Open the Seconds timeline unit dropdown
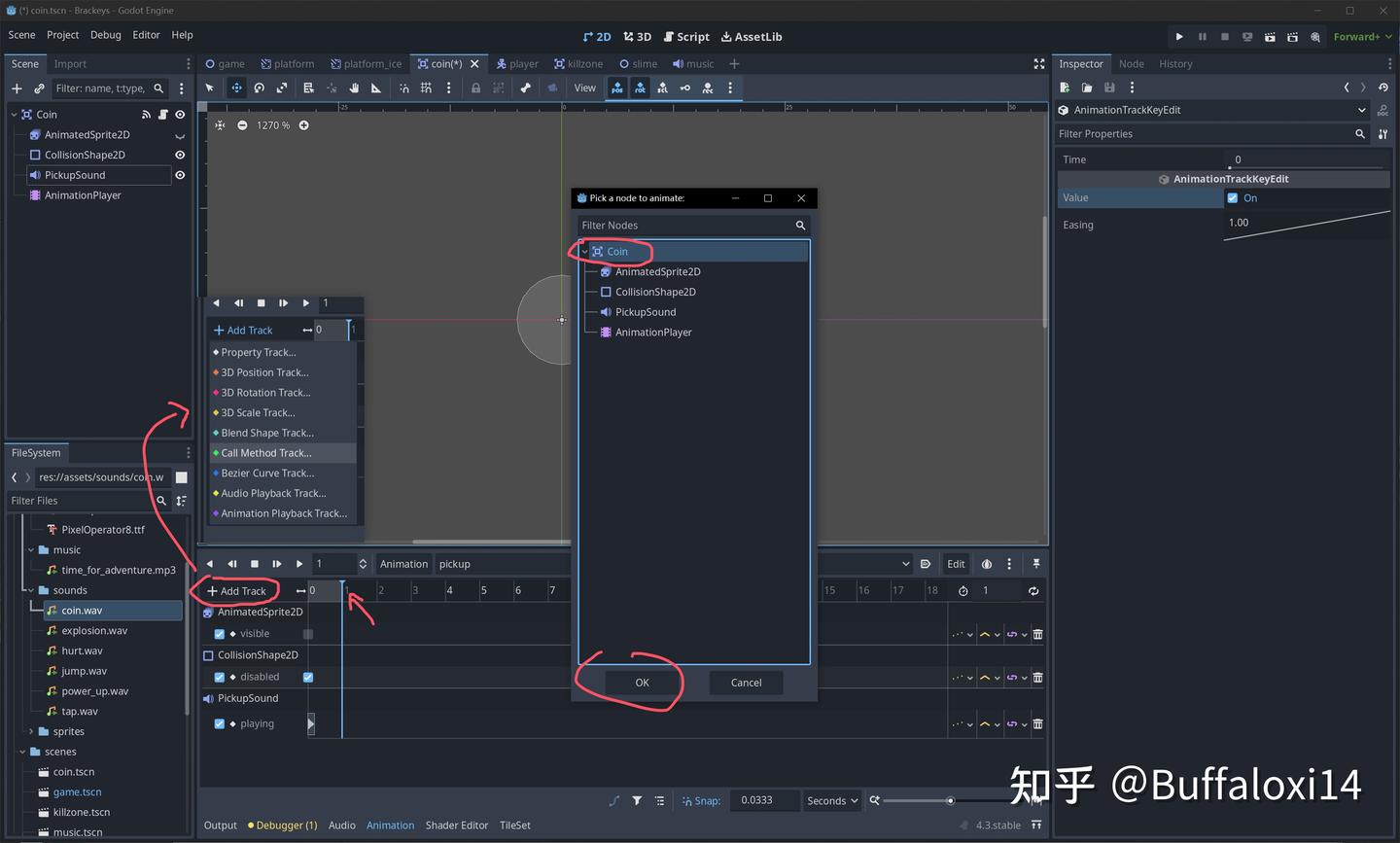 pos(830,800)
